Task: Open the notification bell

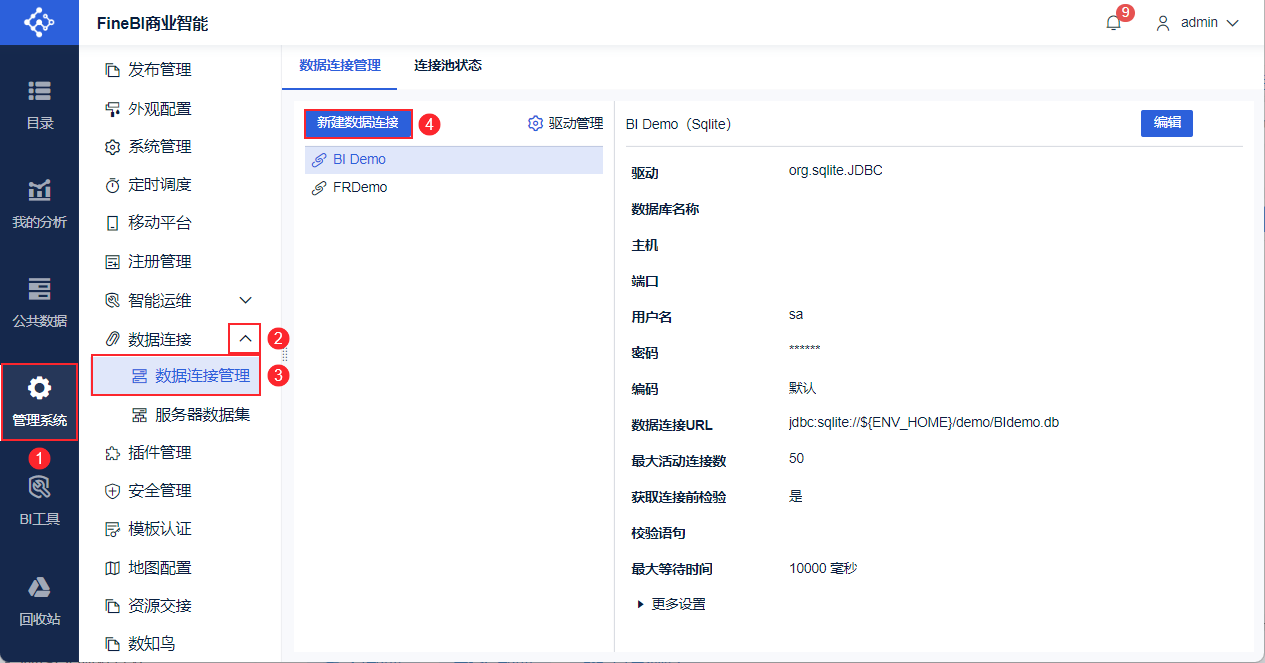Action: (1113, 23)
